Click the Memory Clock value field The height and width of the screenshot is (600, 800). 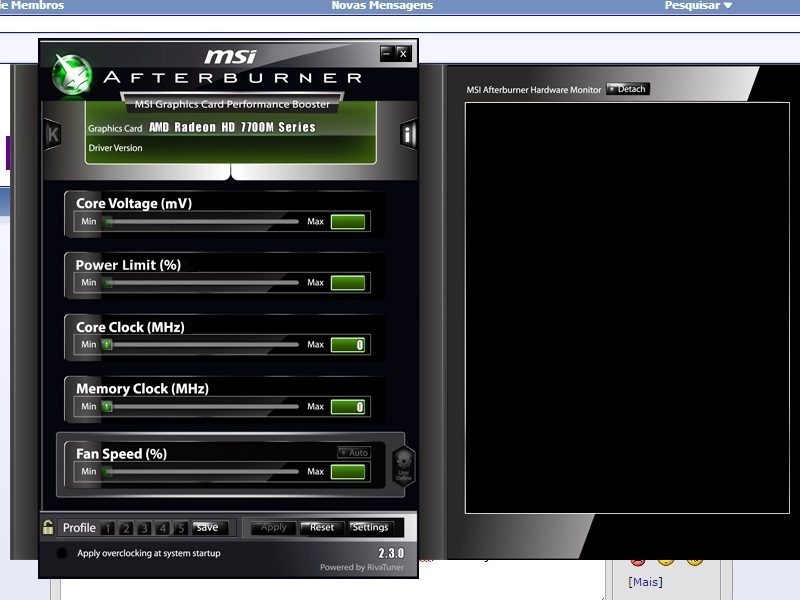[x=348, y=407]
